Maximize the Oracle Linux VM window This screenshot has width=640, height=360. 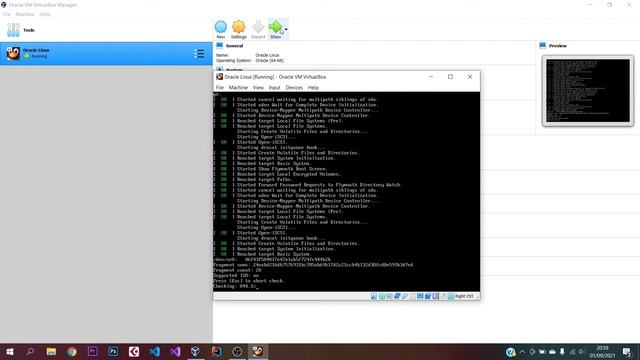[450, 77]
